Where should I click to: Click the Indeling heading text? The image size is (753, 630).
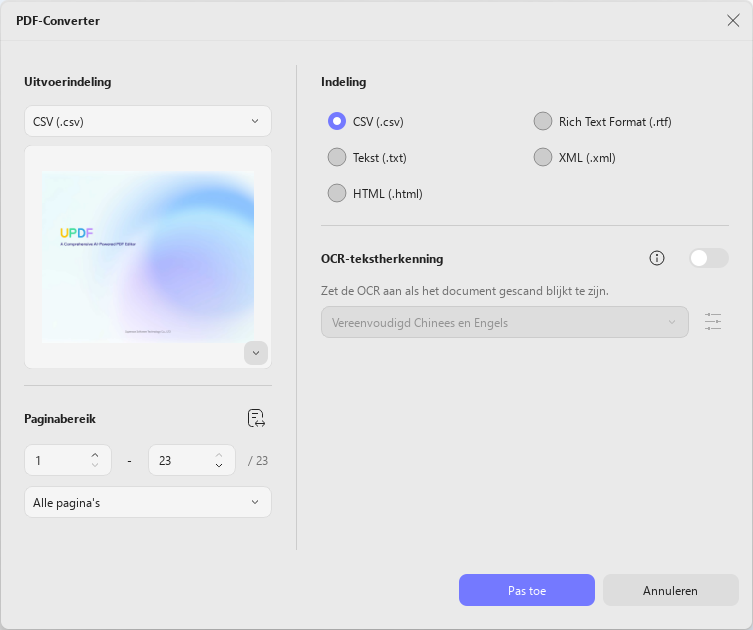[x=343, y=82]
